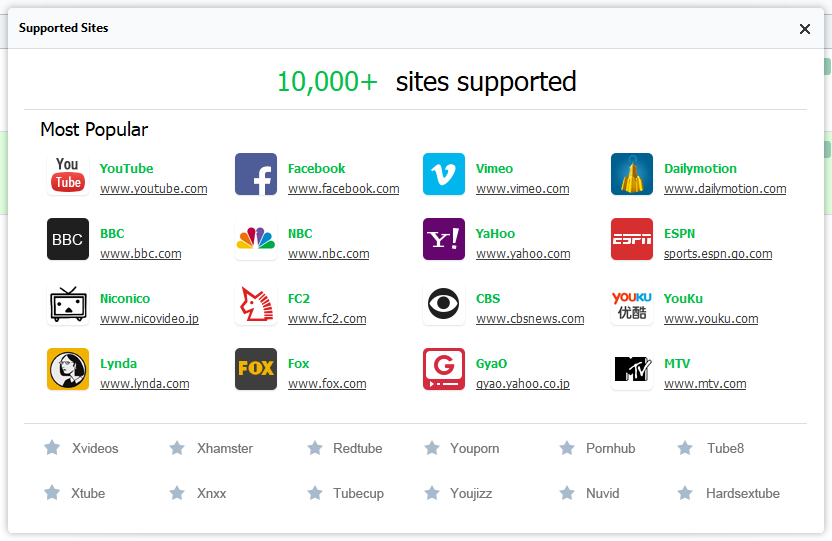Click the star beside Xtube
This screenshot has width=832, height=541.
(52, 493)
